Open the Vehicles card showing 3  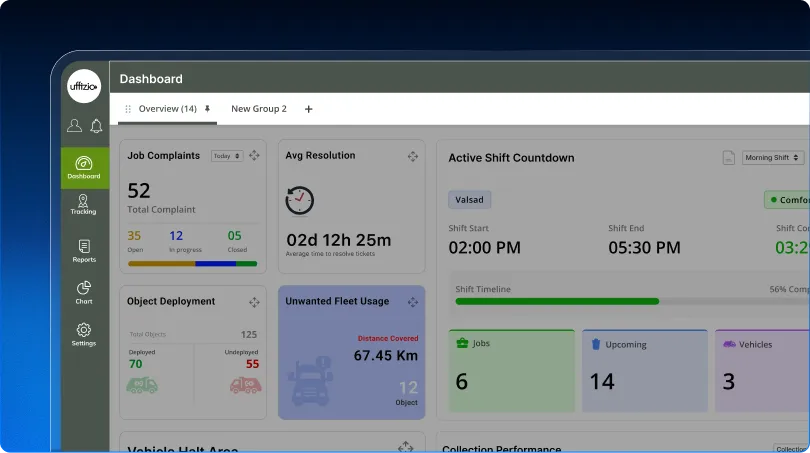tap(762, 371)
